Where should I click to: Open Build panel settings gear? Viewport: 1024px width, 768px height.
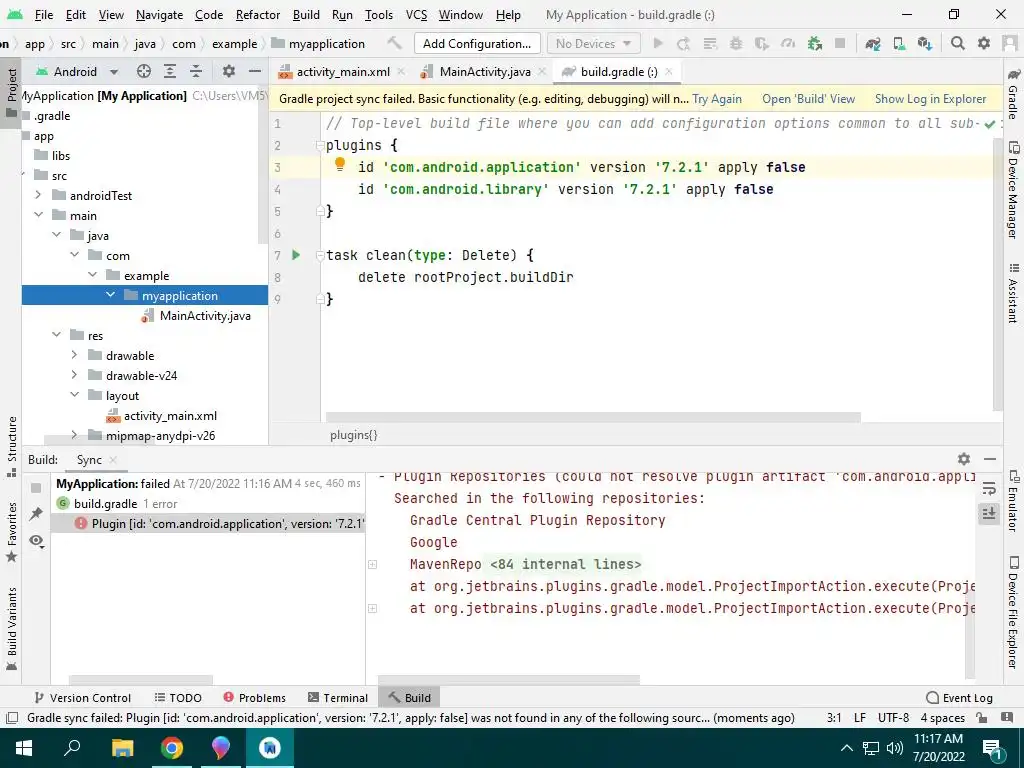964,458
